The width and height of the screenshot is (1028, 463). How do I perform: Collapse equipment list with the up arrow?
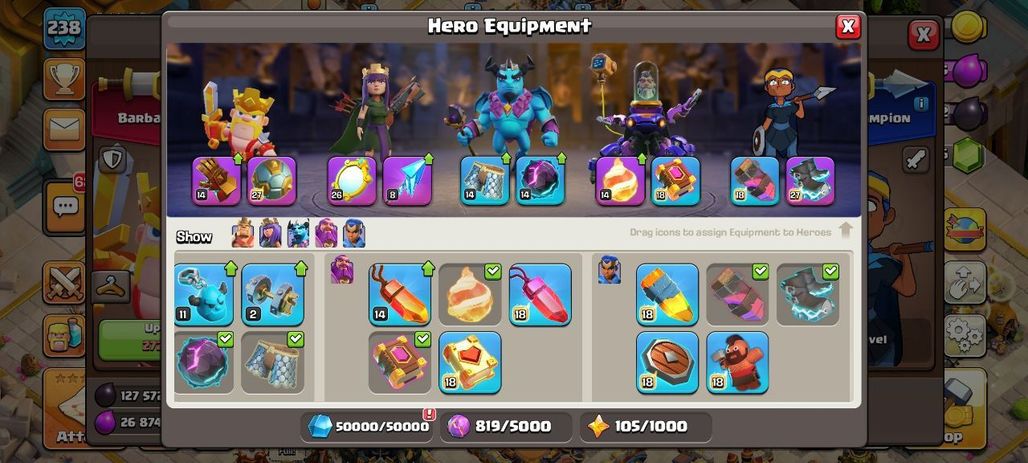pyautogui.click(x=845, y=230)
